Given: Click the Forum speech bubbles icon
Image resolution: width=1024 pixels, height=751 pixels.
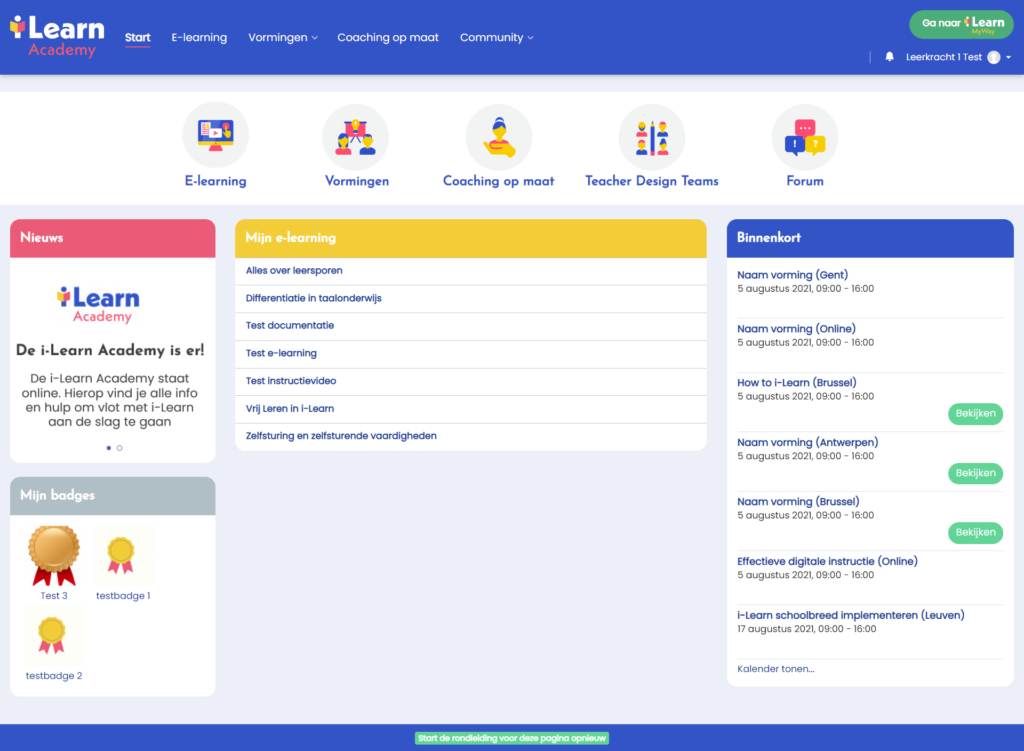Looking at the screenshot, I should 804,136.
